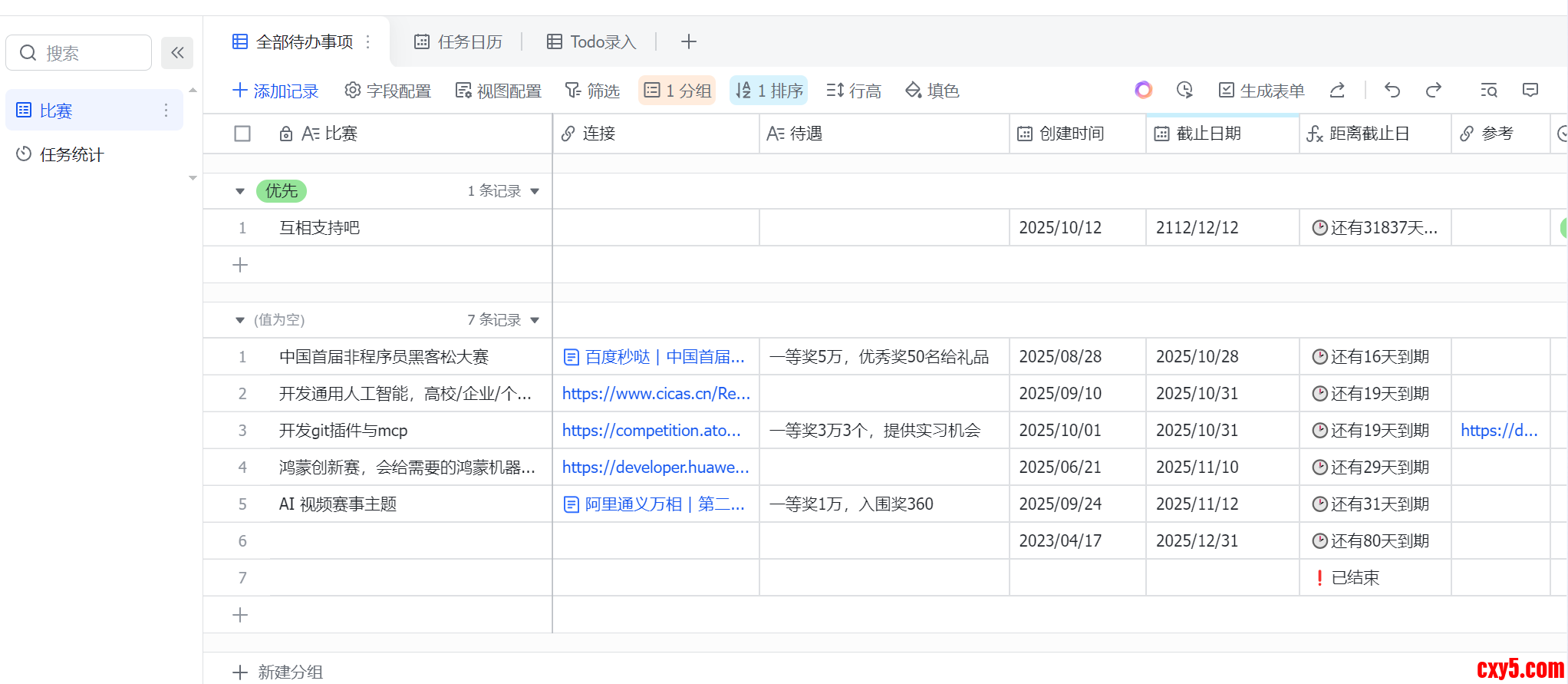The image size is (1568, 684).
Task: Switch to the 任务日历 tab
Action: 458,41
